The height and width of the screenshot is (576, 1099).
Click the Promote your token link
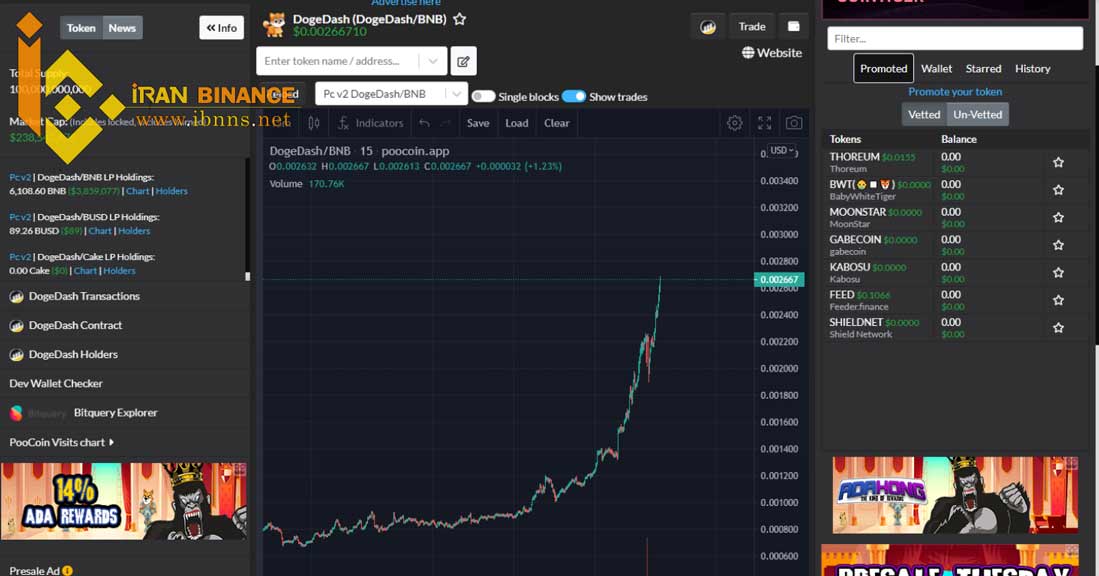tap(955, 92)
